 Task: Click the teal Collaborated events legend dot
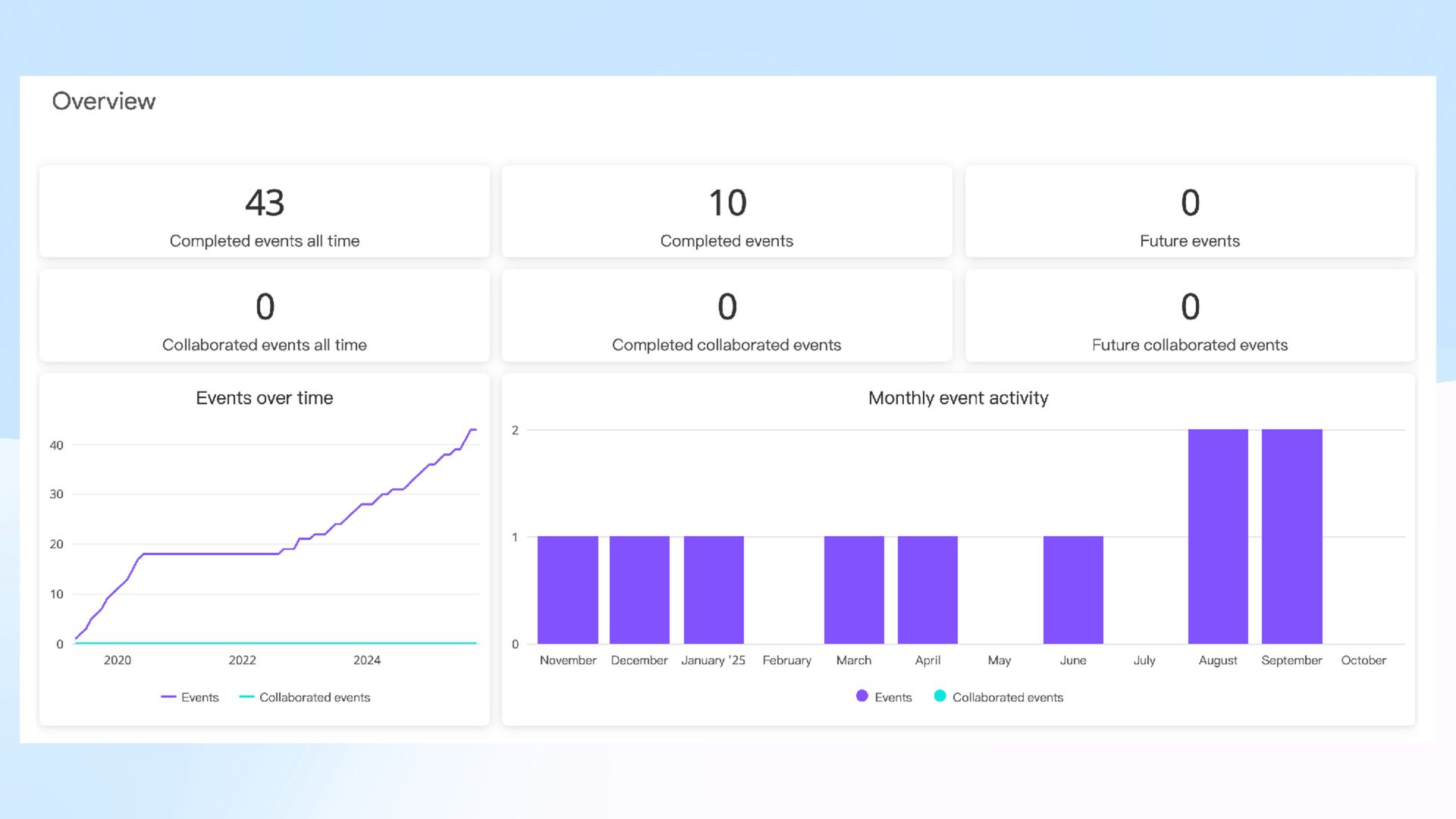(940, 696)
